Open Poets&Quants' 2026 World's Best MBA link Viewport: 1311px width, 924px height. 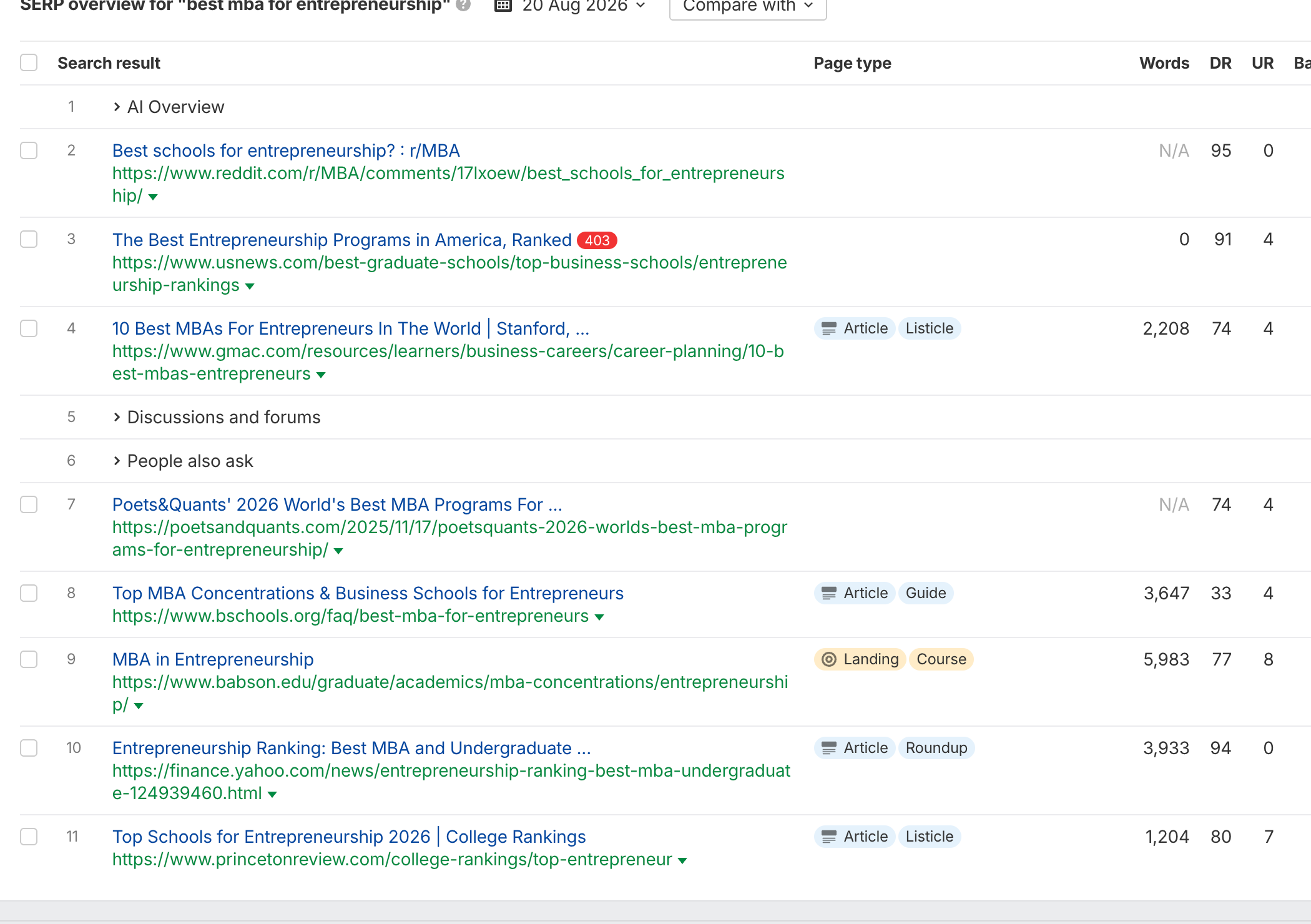337,504
